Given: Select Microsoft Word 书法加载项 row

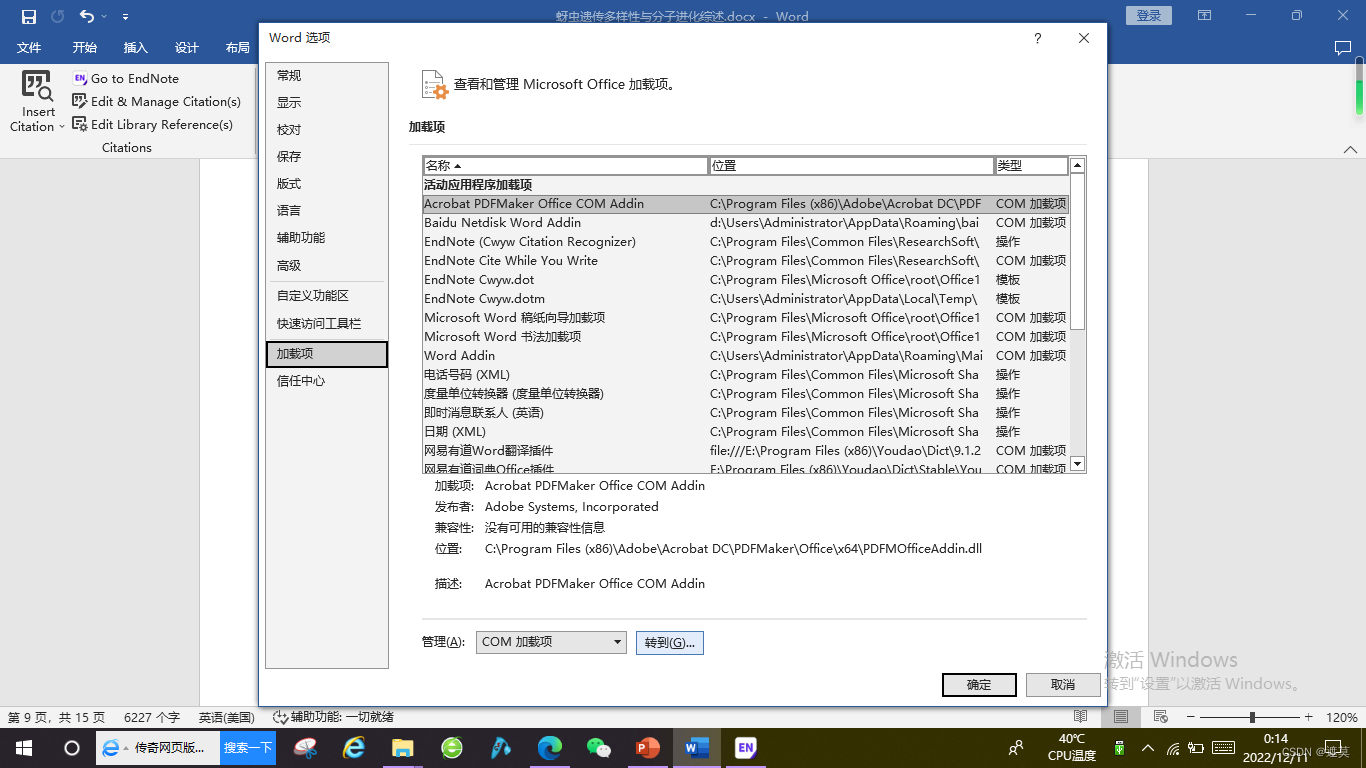Looking at the screenshot, I should click(745, 337).
